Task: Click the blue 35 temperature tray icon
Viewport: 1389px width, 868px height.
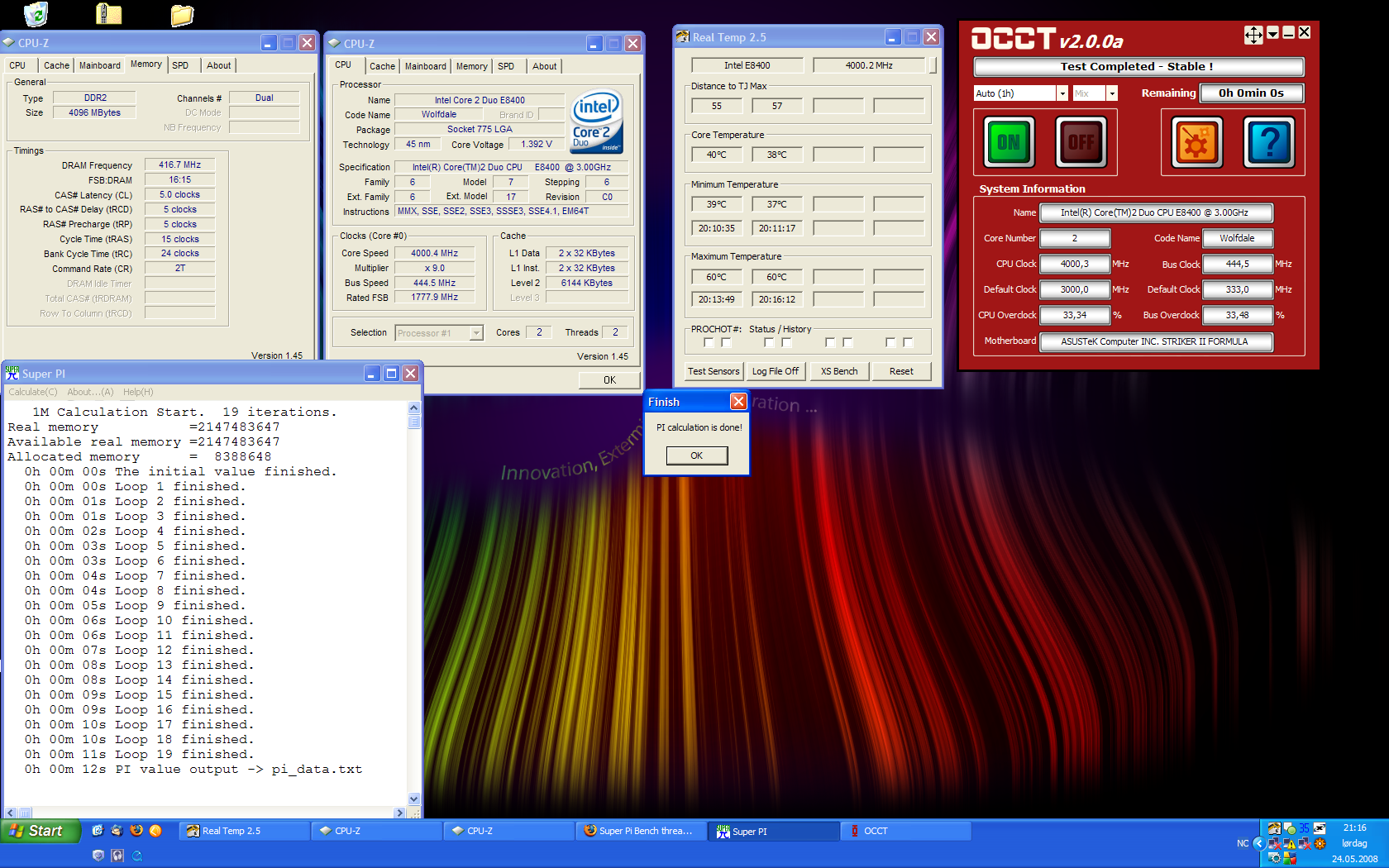Action: [x=1304, y=828]
